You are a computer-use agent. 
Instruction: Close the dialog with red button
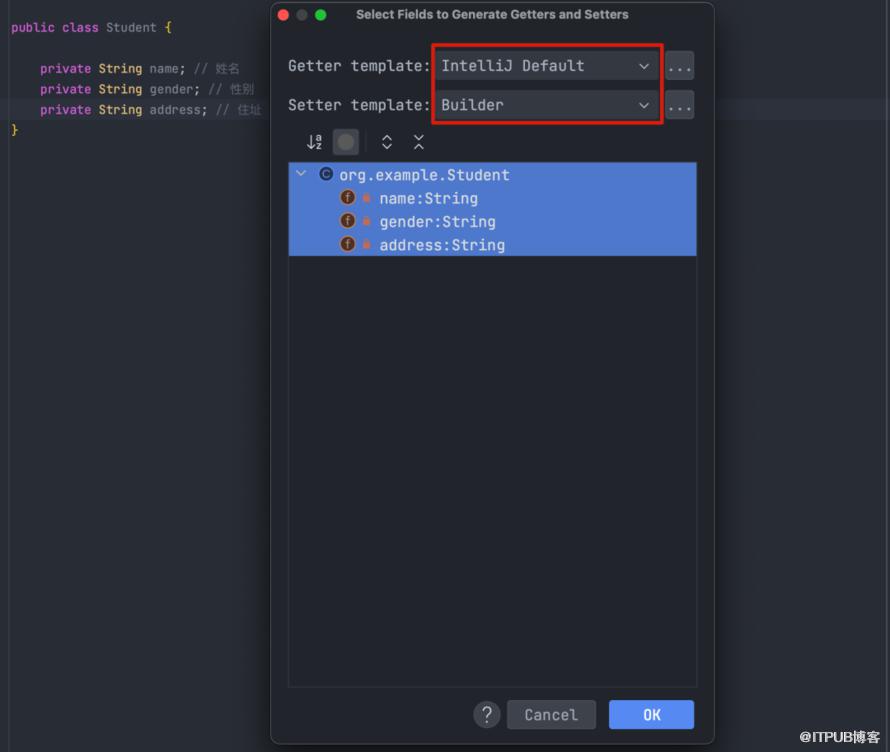[x=283, y=15]
